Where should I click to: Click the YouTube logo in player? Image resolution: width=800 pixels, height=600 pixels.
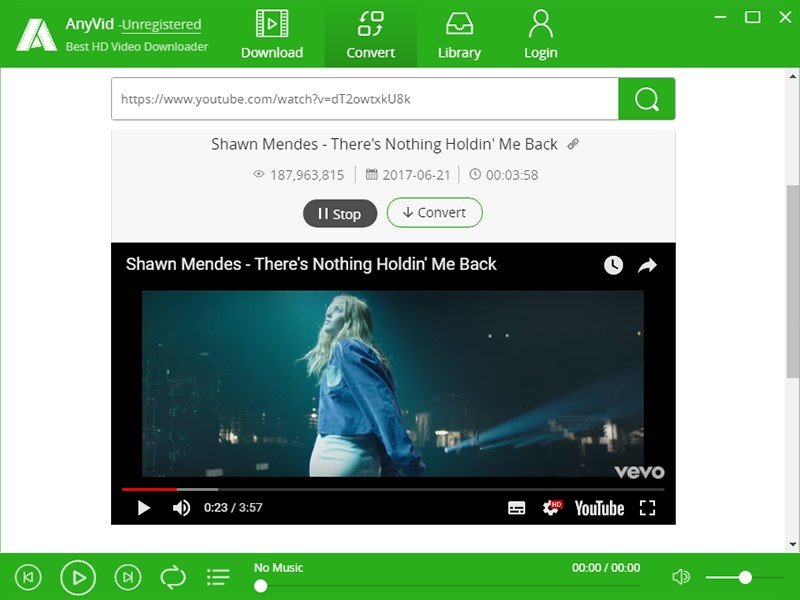pos(599,508)
